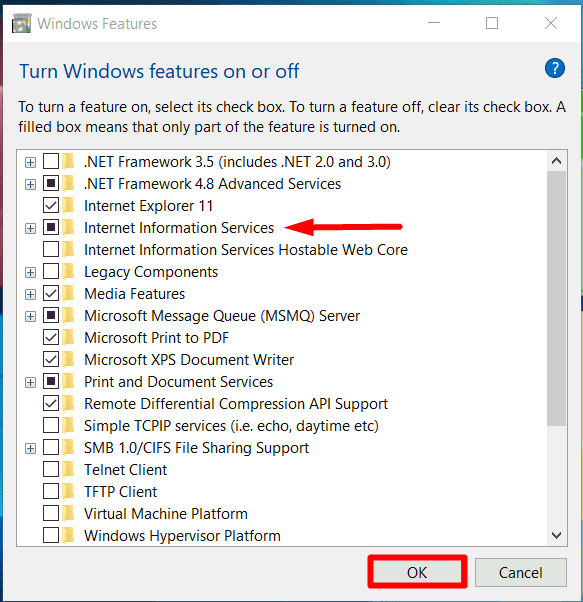Viewport: 583px width, 602px height.
Task: Expand .NET Framework 4.8 Advanced Services node
Action: tap(30, 185)
